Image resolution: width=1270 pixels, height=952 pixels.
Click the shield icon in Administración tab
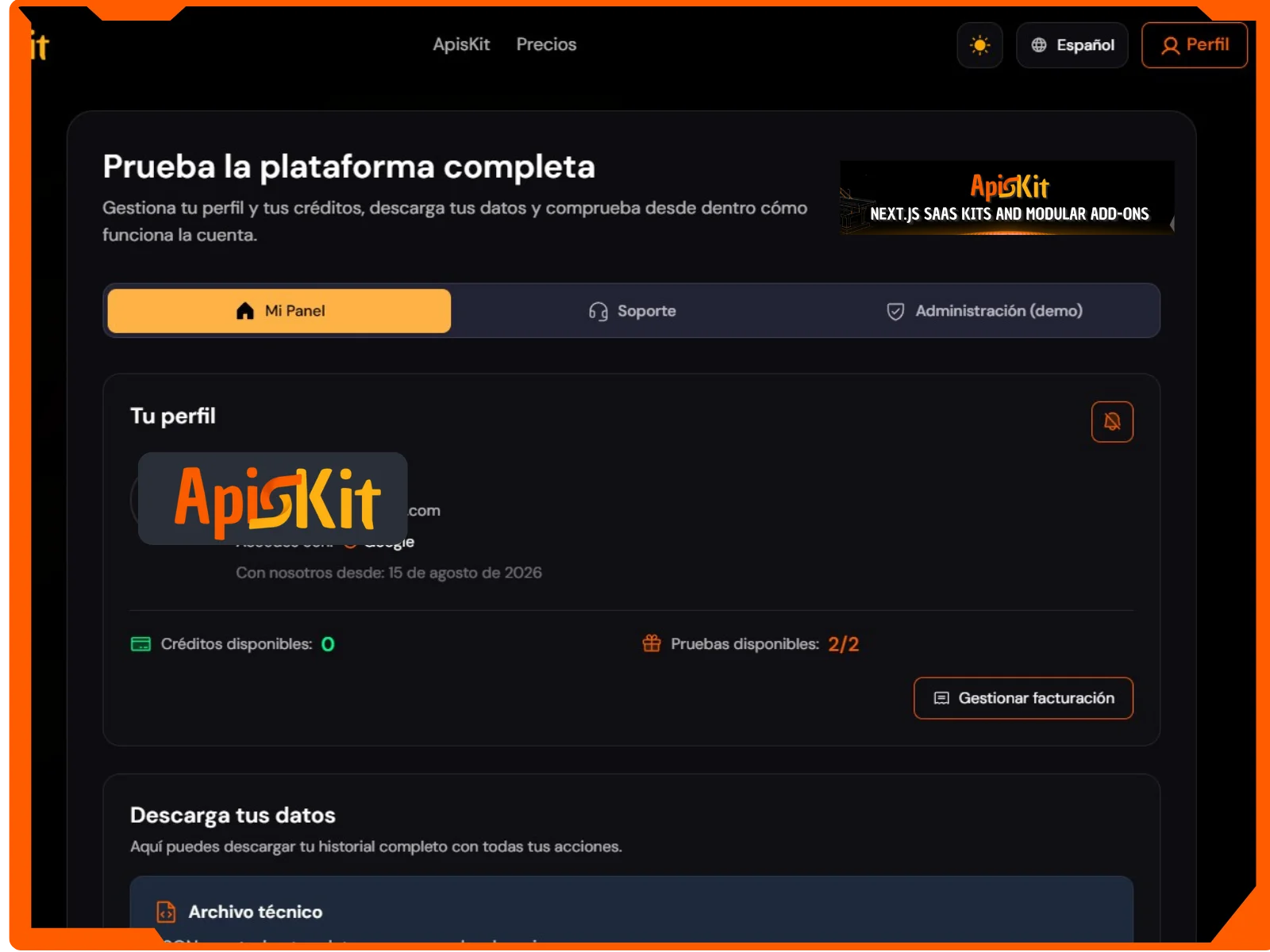[x=895, y=312]
